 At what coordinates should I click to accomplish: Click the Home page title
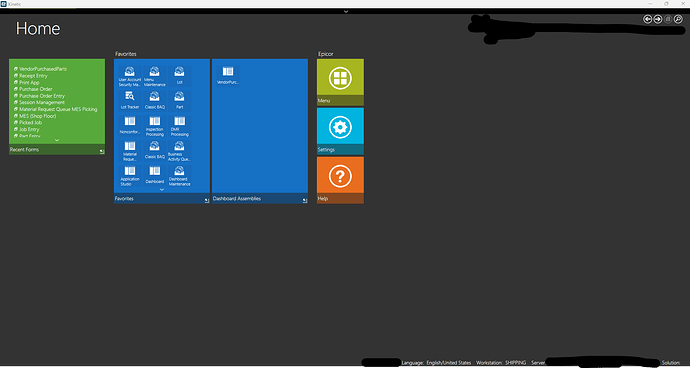(x=38, y=29)
